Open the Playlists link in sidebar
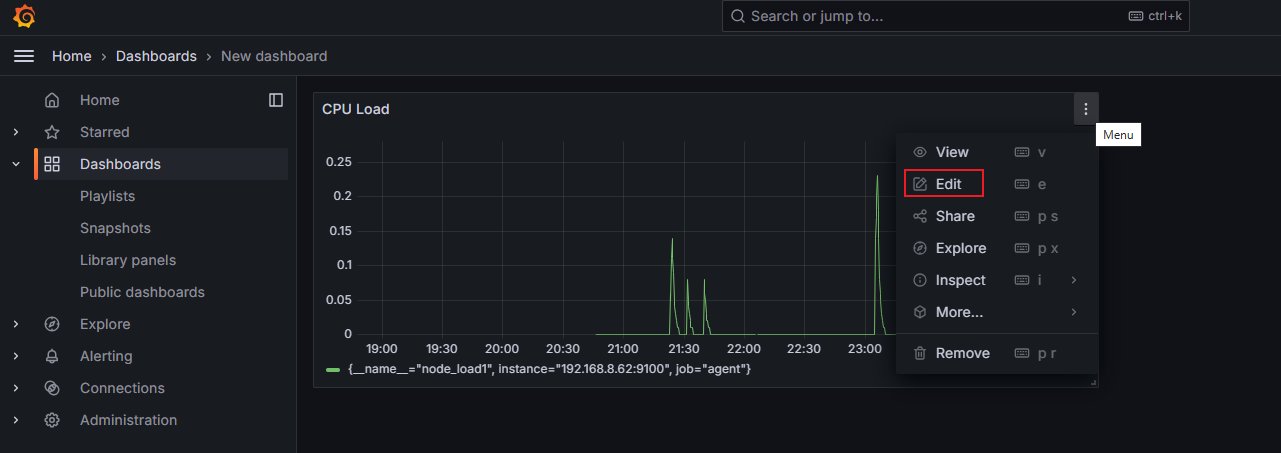Image resolution: width=1281 pixels, height=453 pixels. tap(107, 196)
